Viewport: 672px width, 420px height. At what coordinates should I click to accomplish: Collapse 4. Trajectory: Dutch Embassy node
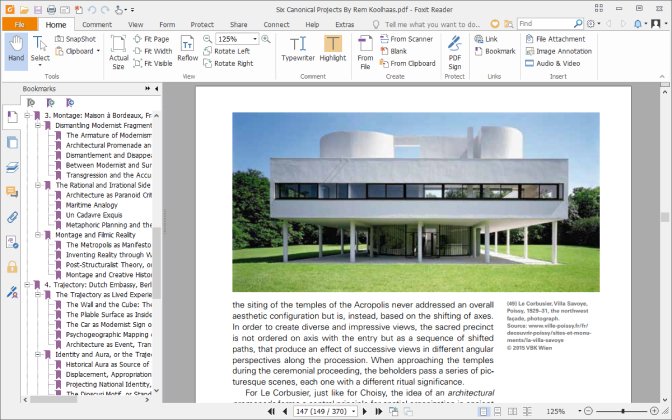[27, 285]
